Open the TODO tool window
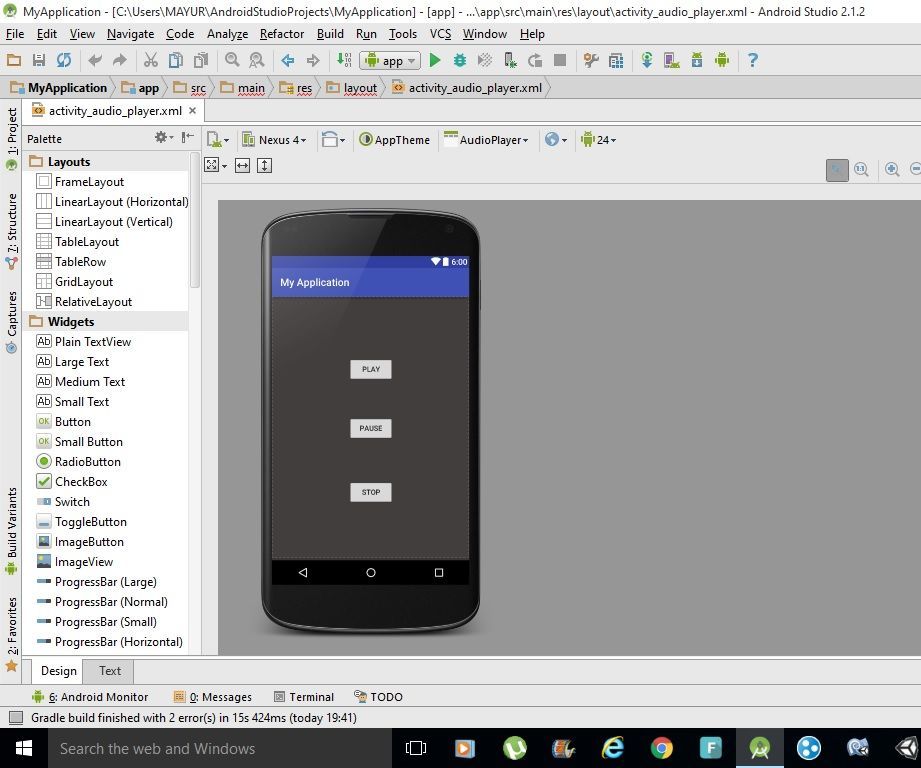Viewport: 921px width, 768px height. click(378, 697)
